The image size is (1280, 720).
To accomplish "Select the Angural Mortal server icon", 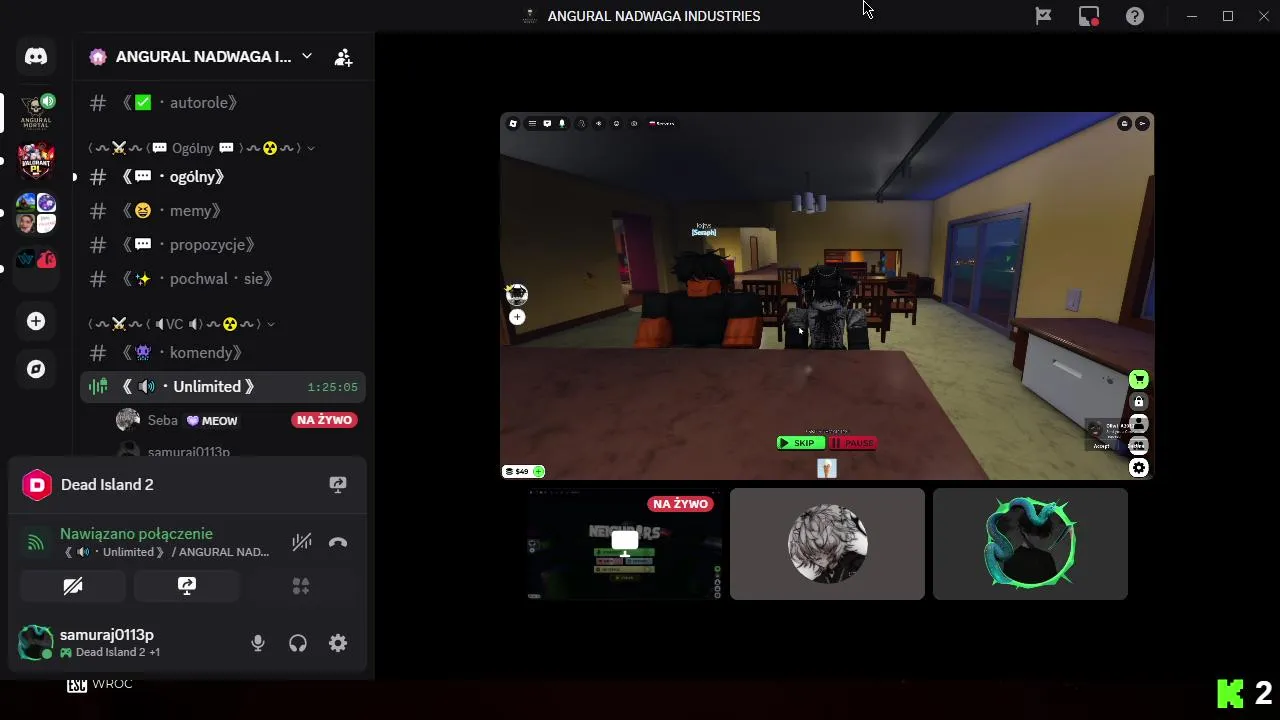I will 36,111.
